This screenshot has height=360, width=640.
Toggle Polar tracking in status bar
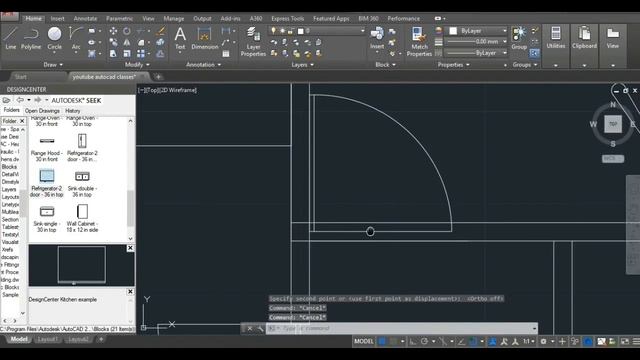424,341
